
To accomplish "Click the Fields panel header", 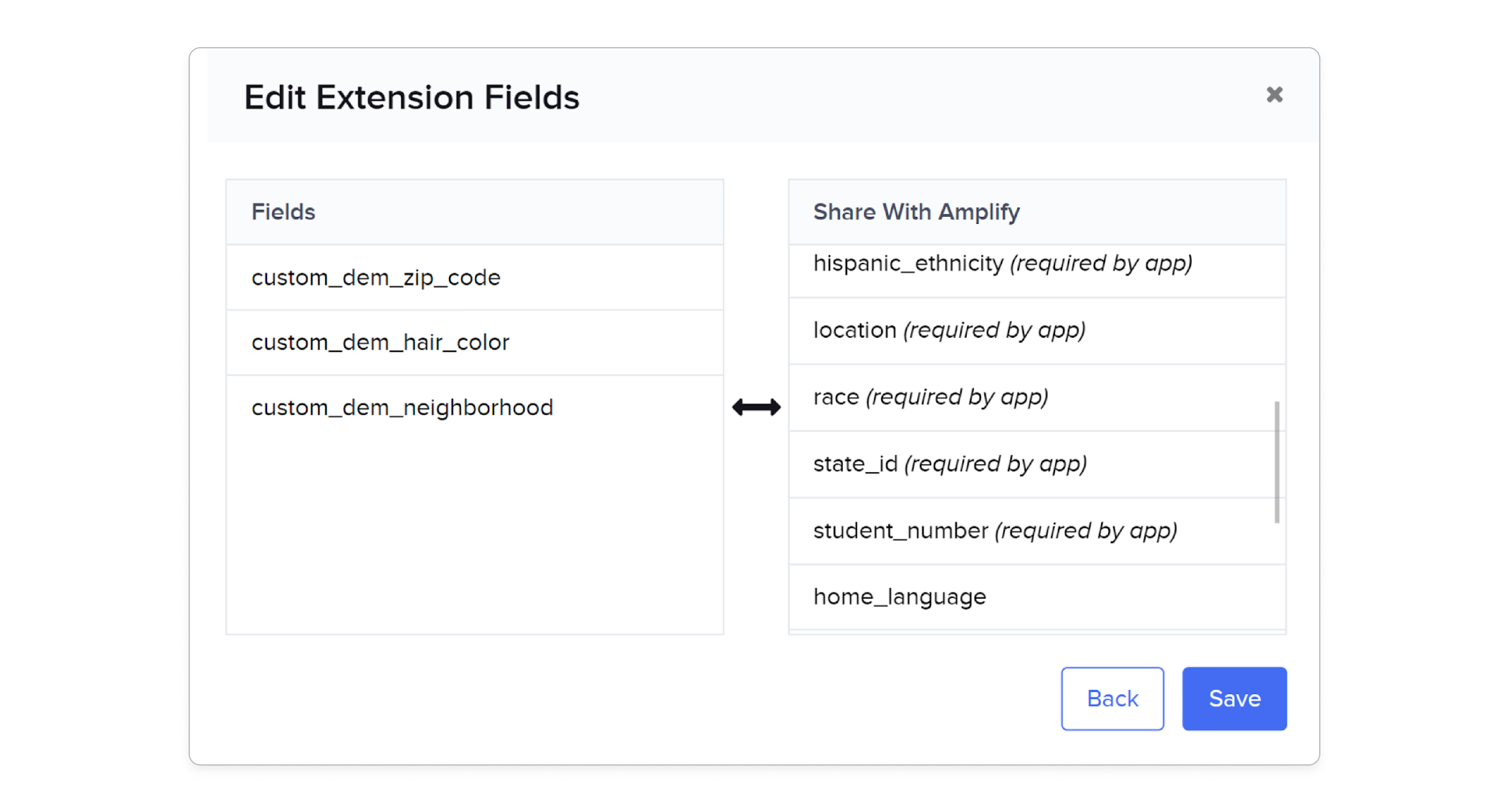I will pyautogui.click(x=284, y=212).
